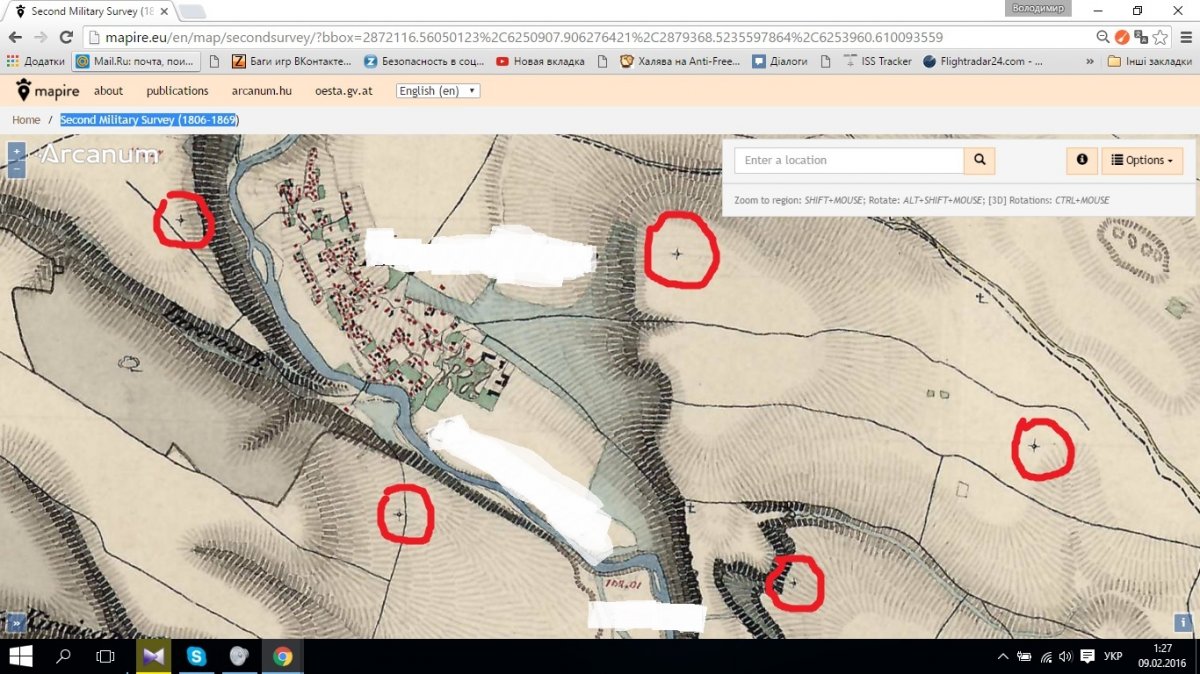Open the Skype app from the taskbar

(x=196, y=656)
